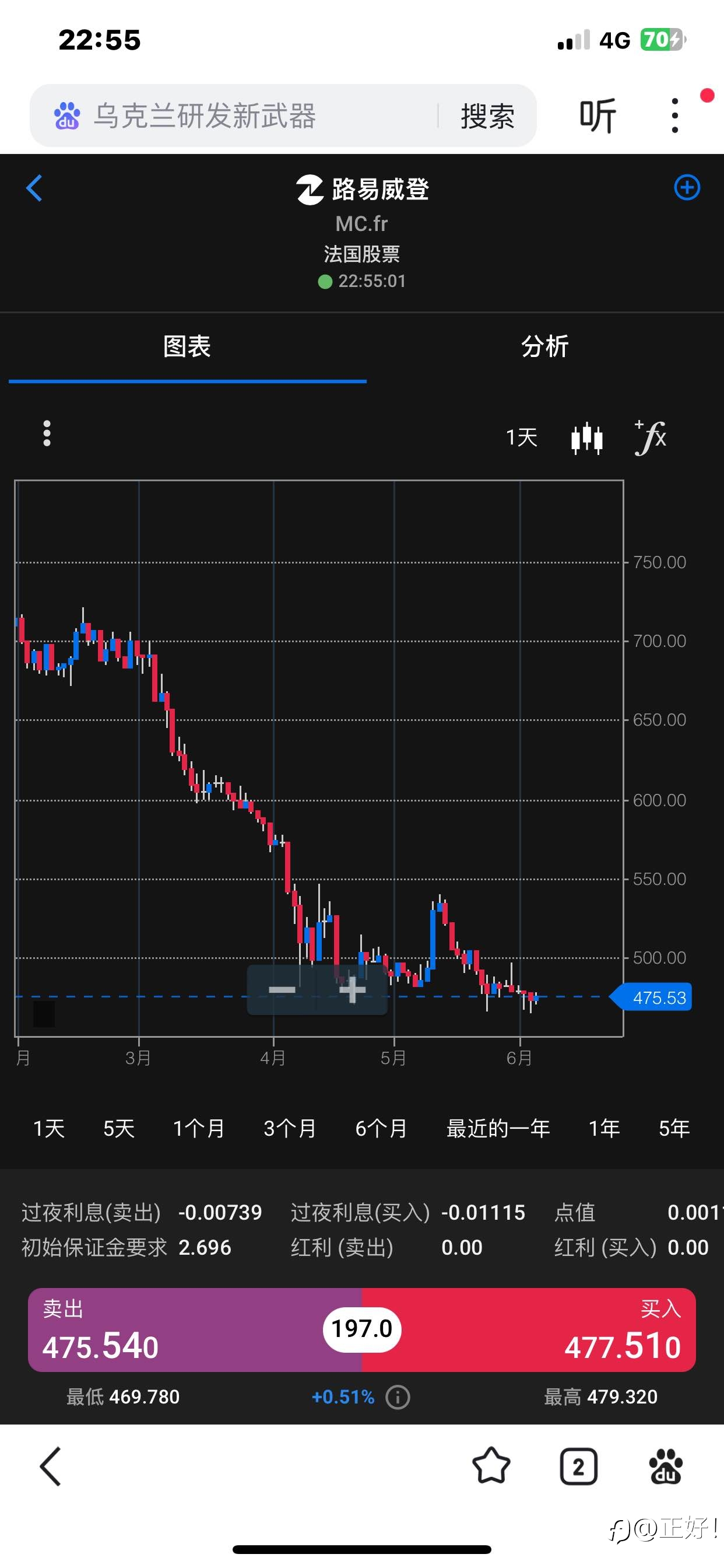Screen dimensions: 724x1568
Task: Zoom in chart with plus button
Action: tap(352, 990)
